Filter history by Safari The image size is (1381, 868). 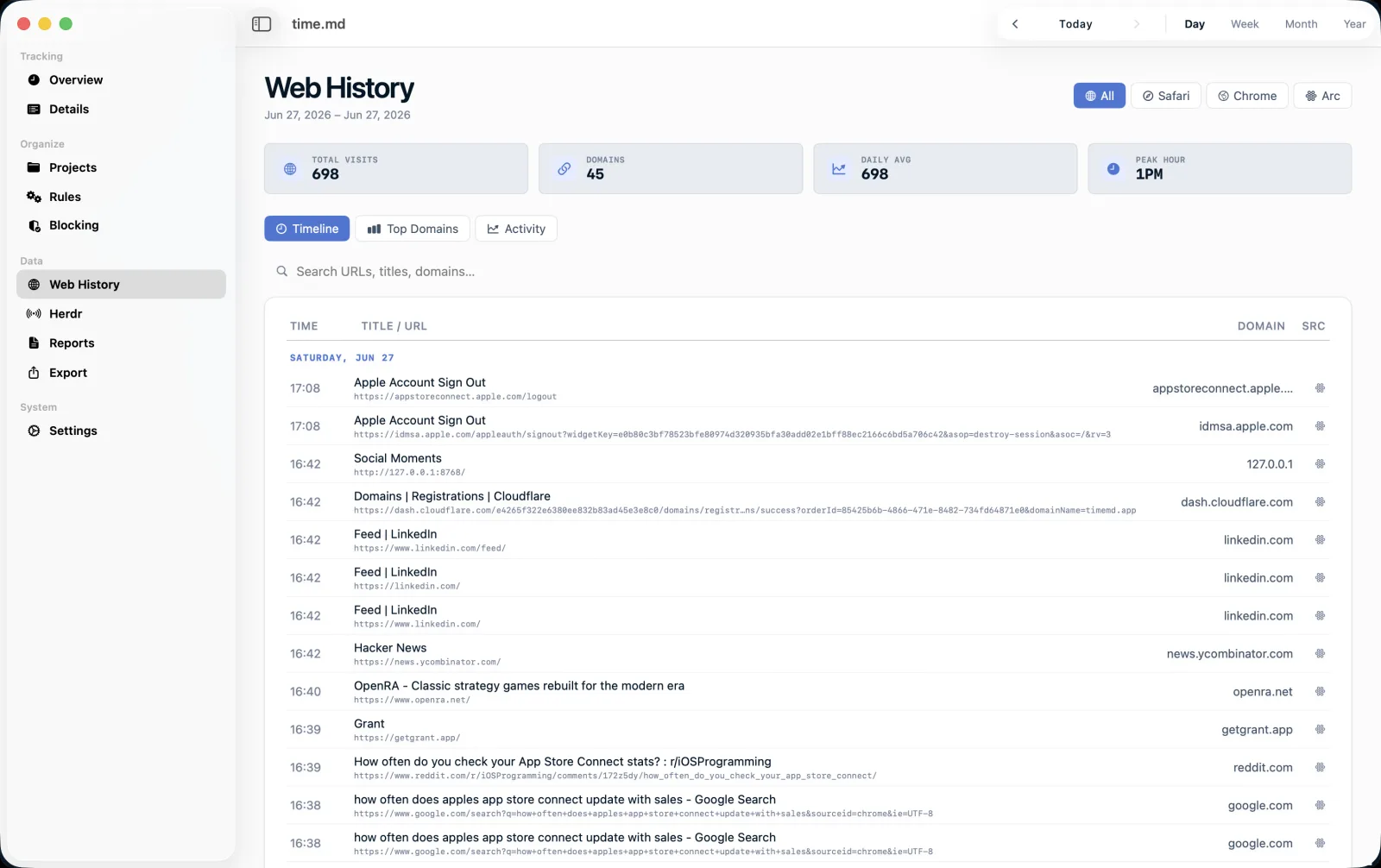pyautogui.click(x=1166, y=96)
